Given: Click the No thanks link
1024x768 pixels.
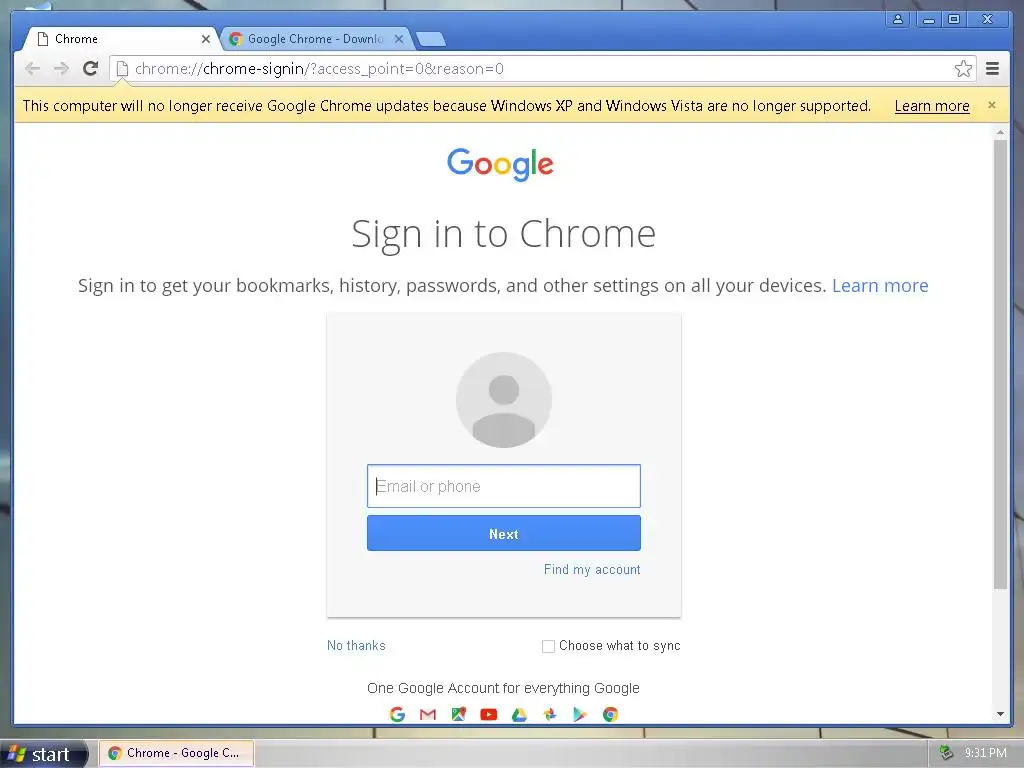Looking at the screenshot, I should [x=356, y=645].
